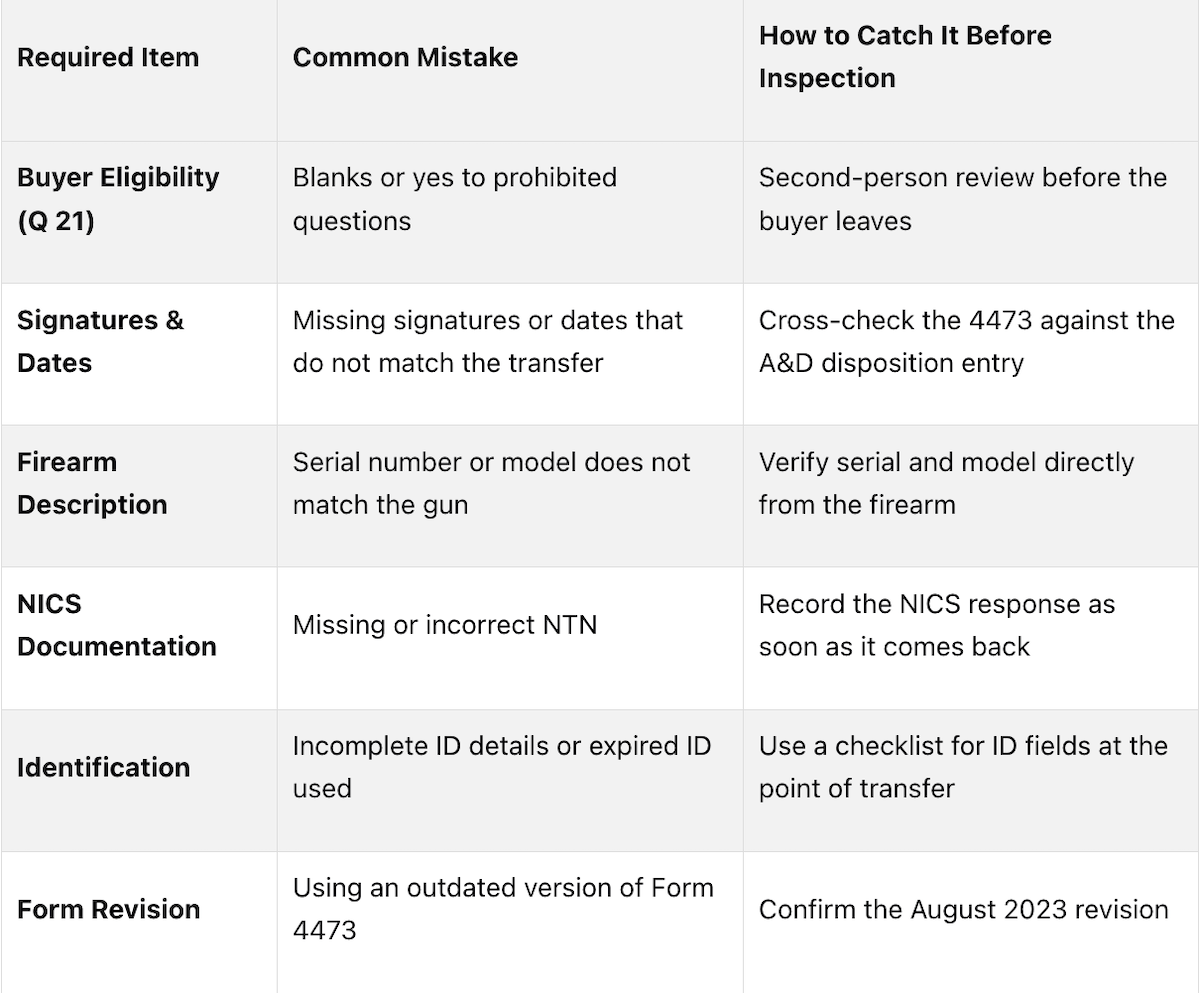Select the Cross-check the 4473 against A&D text
The width and height of the screenshot is (1200, 993).
(x=966, y=341)
